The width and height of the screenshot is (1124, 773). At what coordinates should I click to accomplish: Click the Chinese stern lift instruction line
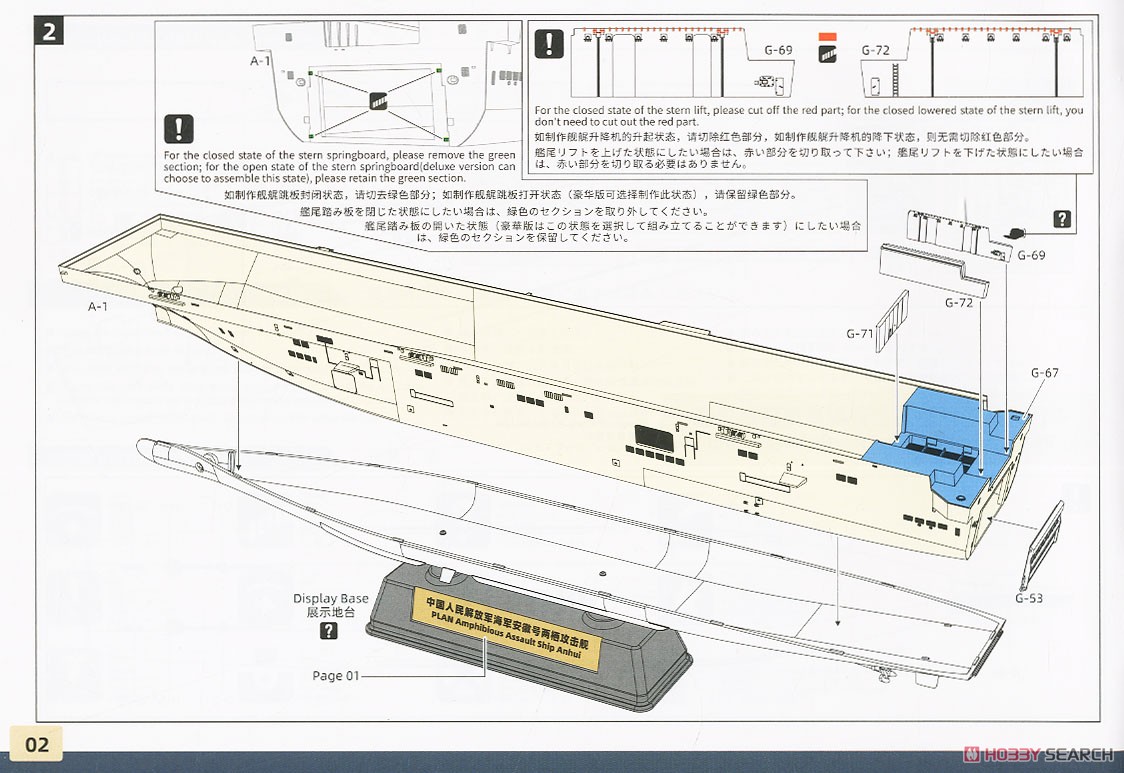point(783,137)
